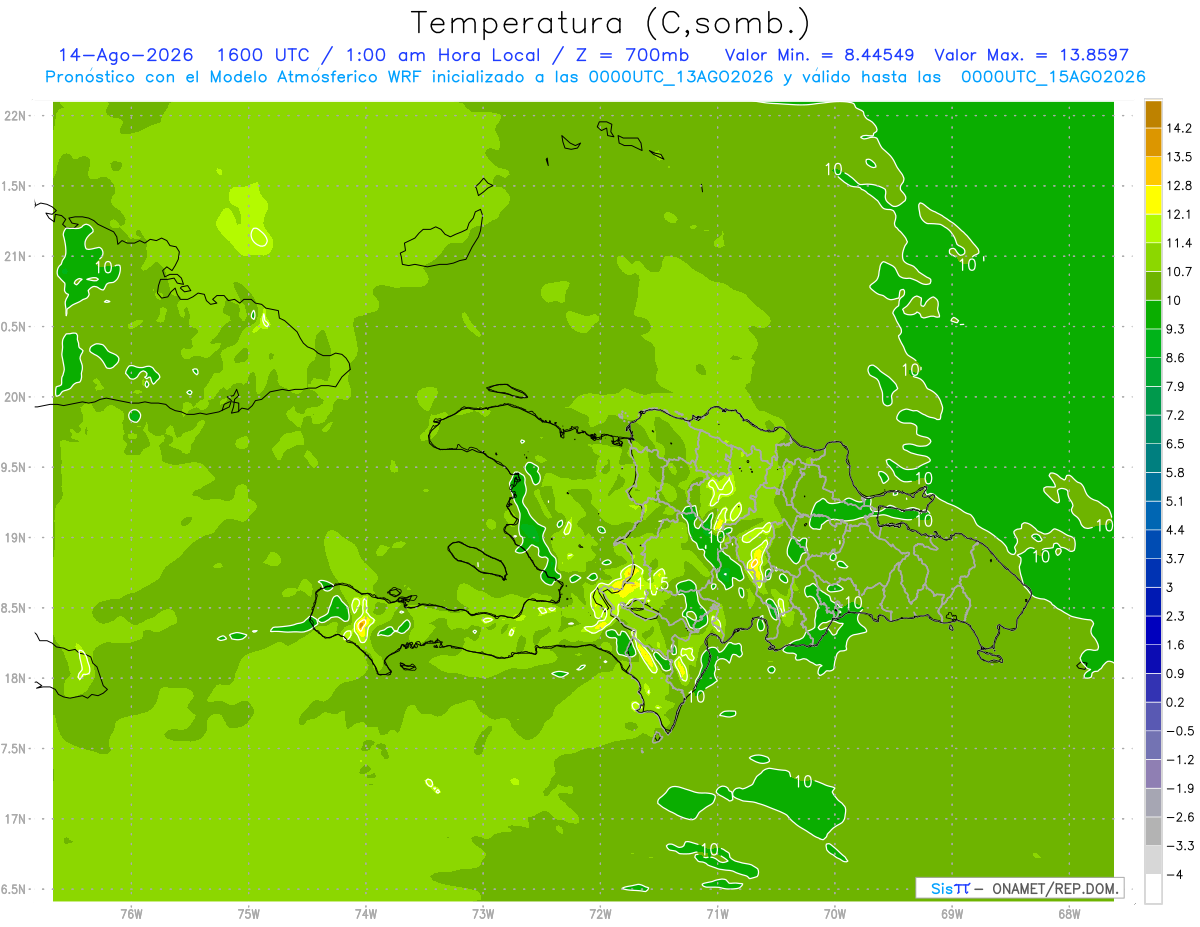This screenshot has width=1200, height=927.
Task: Click legend swatch between 11.4 and 10.7
Action: 1153,257
